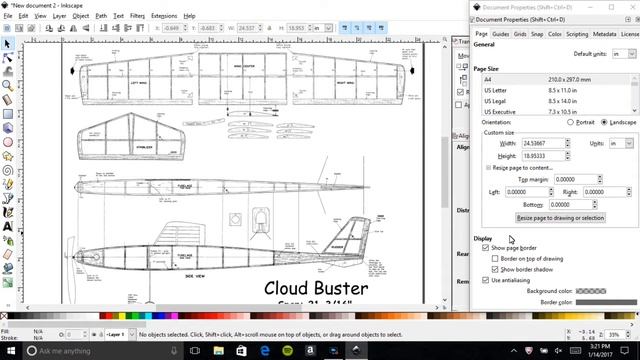Toggle Layer 1 visibility in status bar
Screen dimensions: 640x360
(x=94, y=334)
